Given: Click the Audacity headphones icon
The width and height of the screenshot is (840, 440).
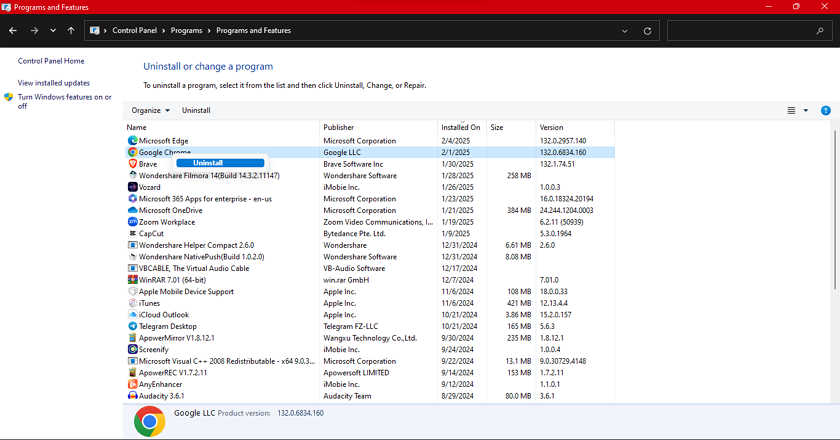Looking at the screenshot, I should click(132, 396).
